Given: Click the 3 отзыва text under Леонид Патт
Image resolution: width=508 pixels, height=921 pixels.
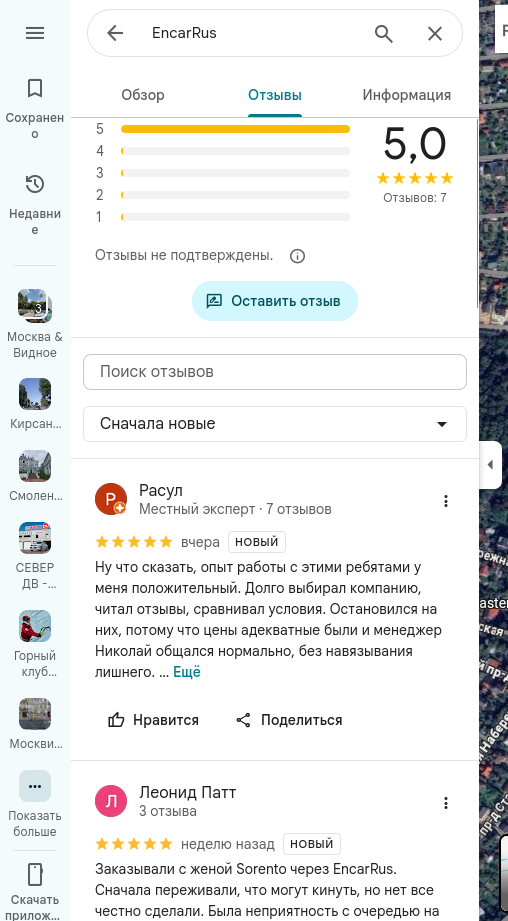Looking at the screenshot, I should coord(168,812).
